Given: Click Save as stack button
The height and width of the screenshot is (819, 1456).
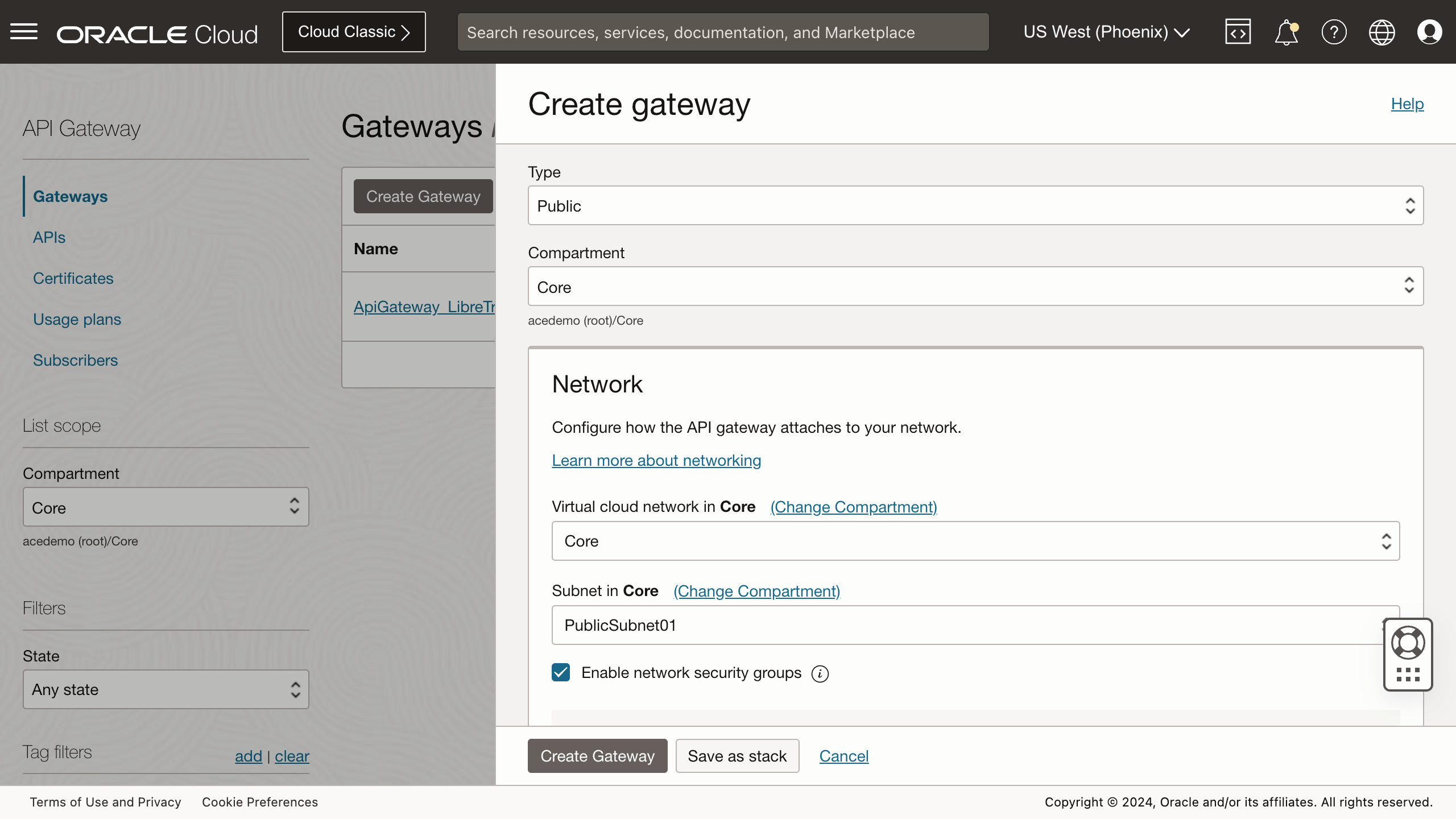Looking at the screenshot, I should click(737, 756).
